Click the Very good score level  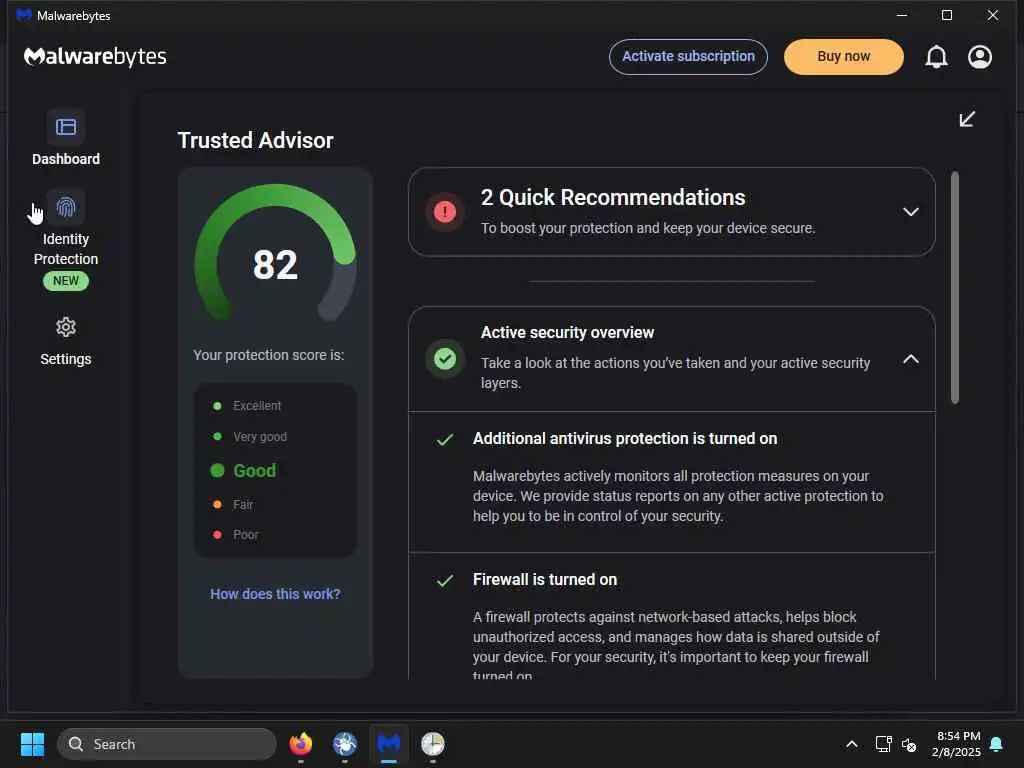pyautogui.click(x=259, y=437)
